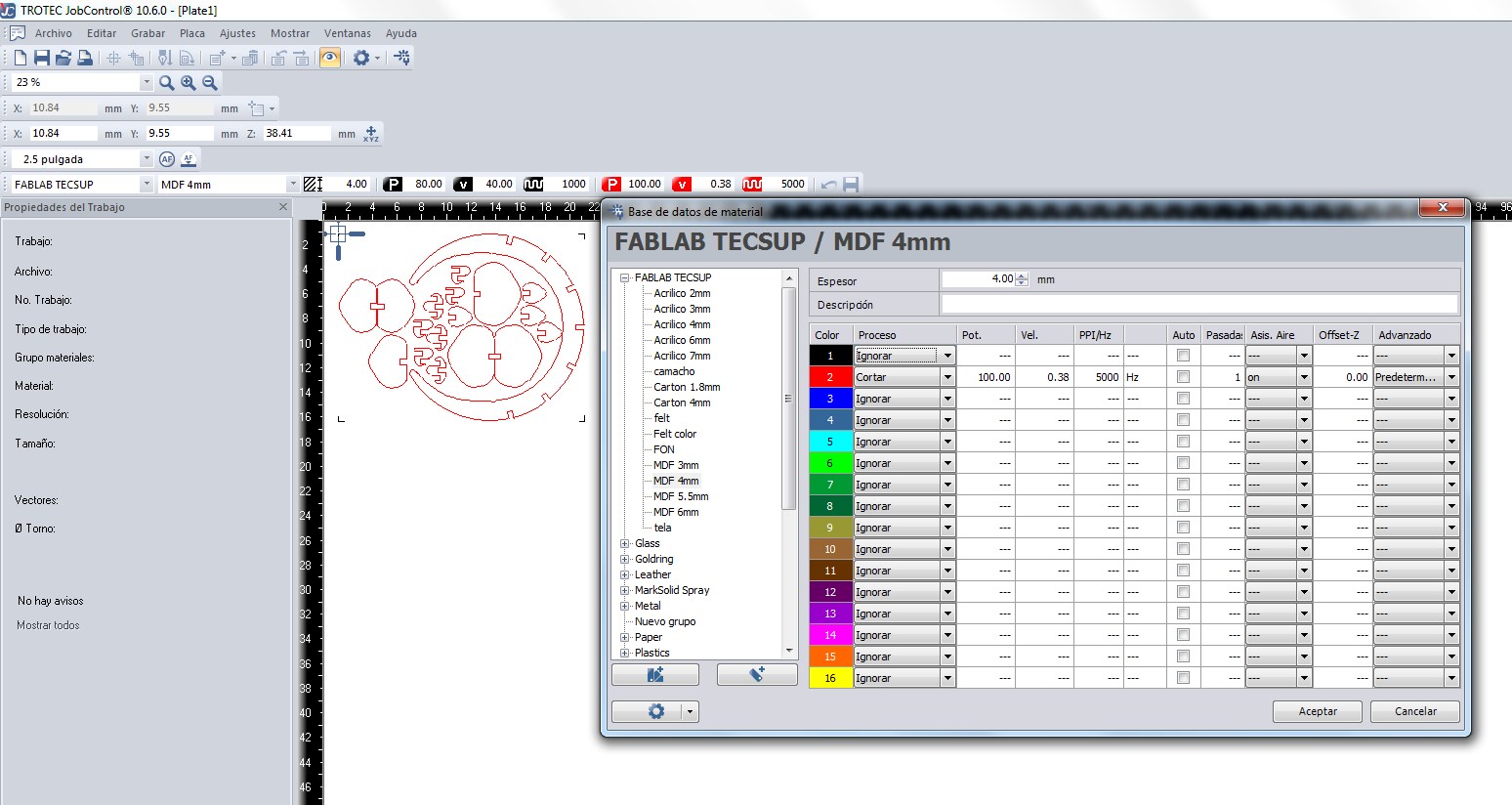Click the zoom out magnifier icon

(x=210, y=83)
